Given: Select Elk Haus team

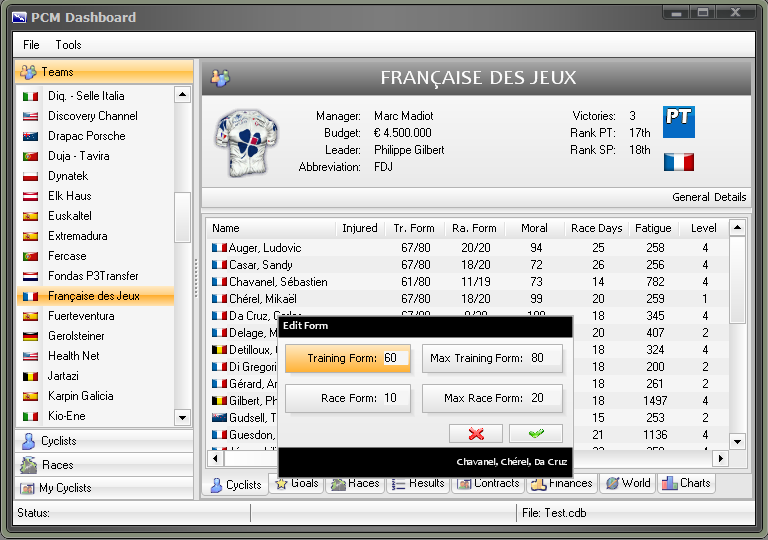Looking at the screenshot, I should coord(96,196).
